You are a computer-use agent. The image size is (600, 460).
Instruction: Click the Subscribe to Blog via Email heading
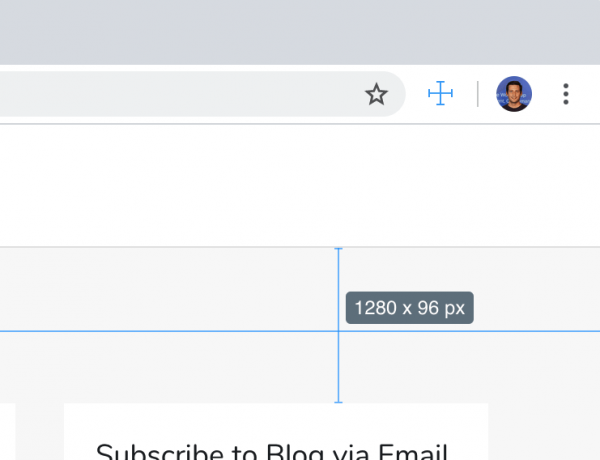coord(272,452)
